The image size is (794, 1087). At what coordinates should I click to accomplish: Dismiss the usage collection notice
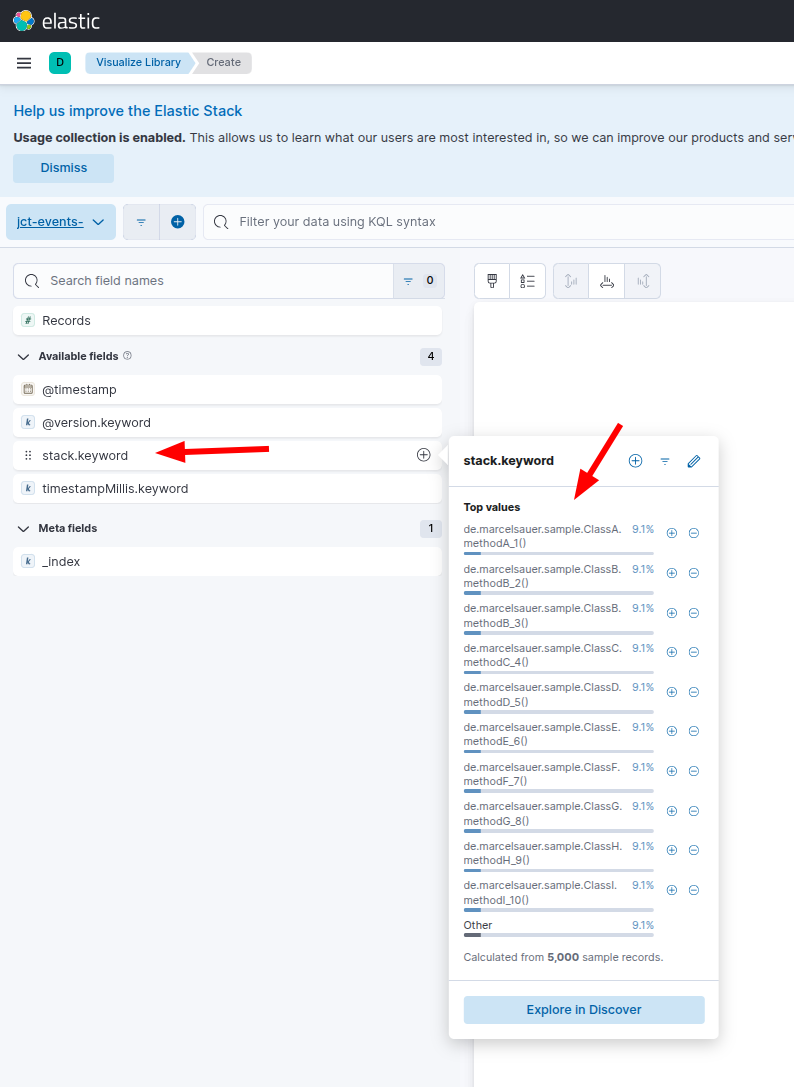tap(64, 168)
